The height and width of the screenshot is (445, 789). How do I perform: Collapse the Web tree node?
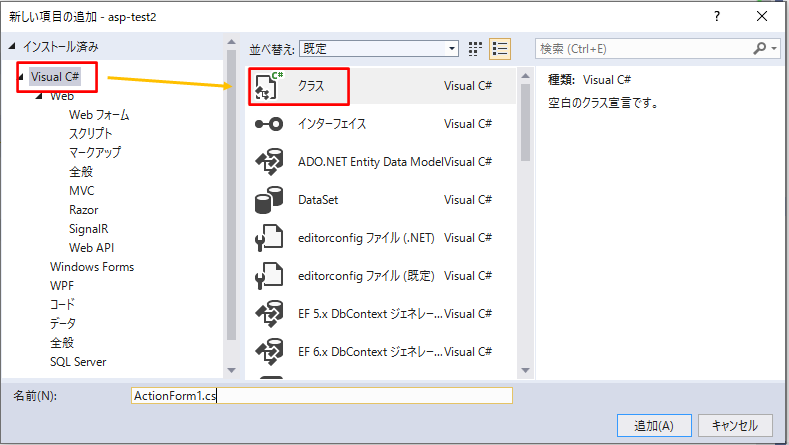(39, 96)
